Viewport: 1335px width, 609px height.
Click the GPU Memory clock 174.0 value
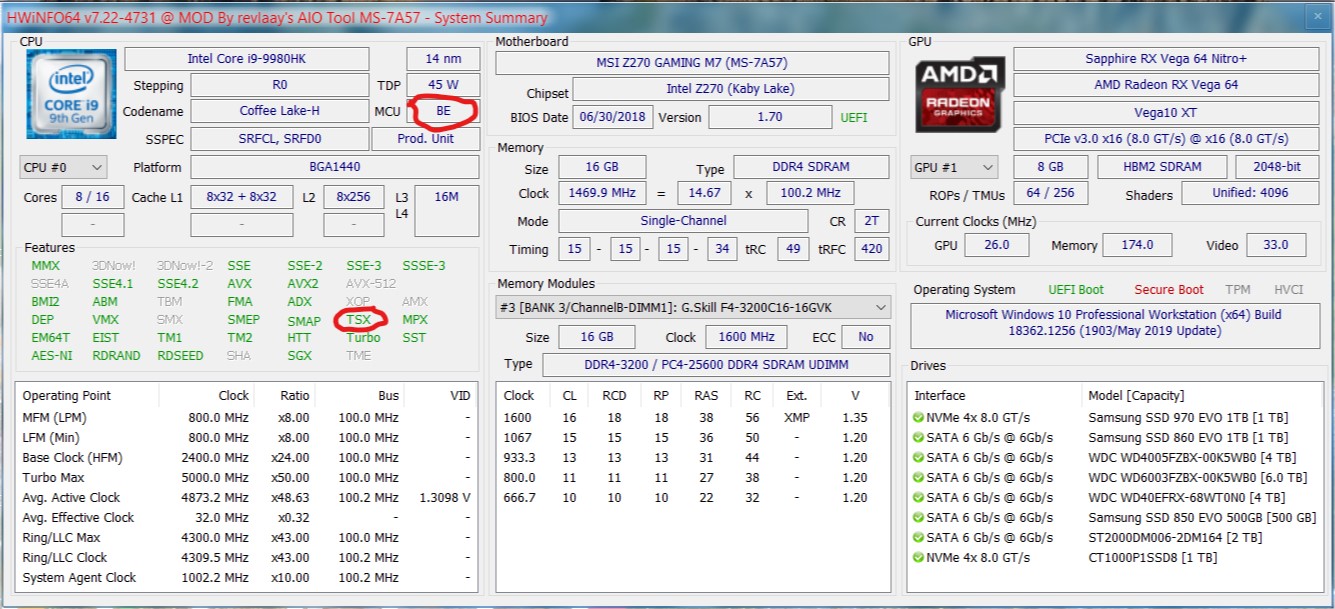(x=1137, y=245)
